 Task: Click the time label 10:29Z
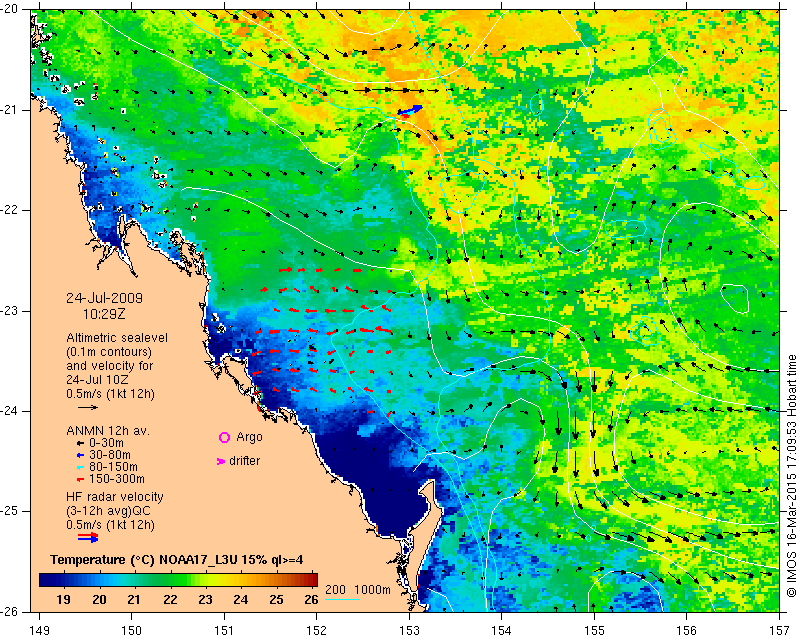(x=104, y=314)
